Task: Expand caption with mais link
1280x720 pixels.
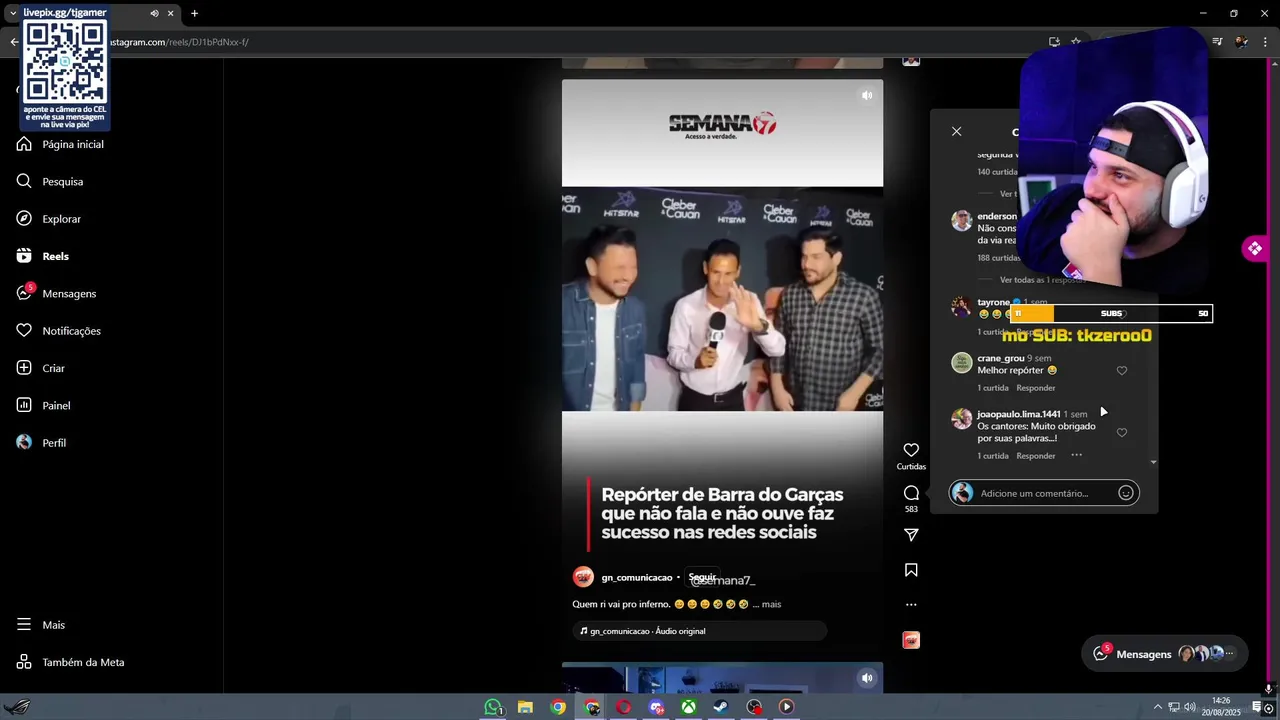Action: [771, 604]
